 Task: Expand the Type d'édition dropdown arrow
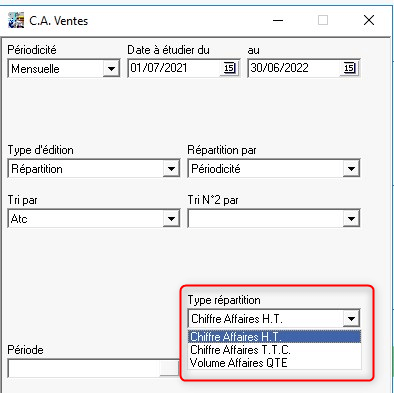pos(171,169)
